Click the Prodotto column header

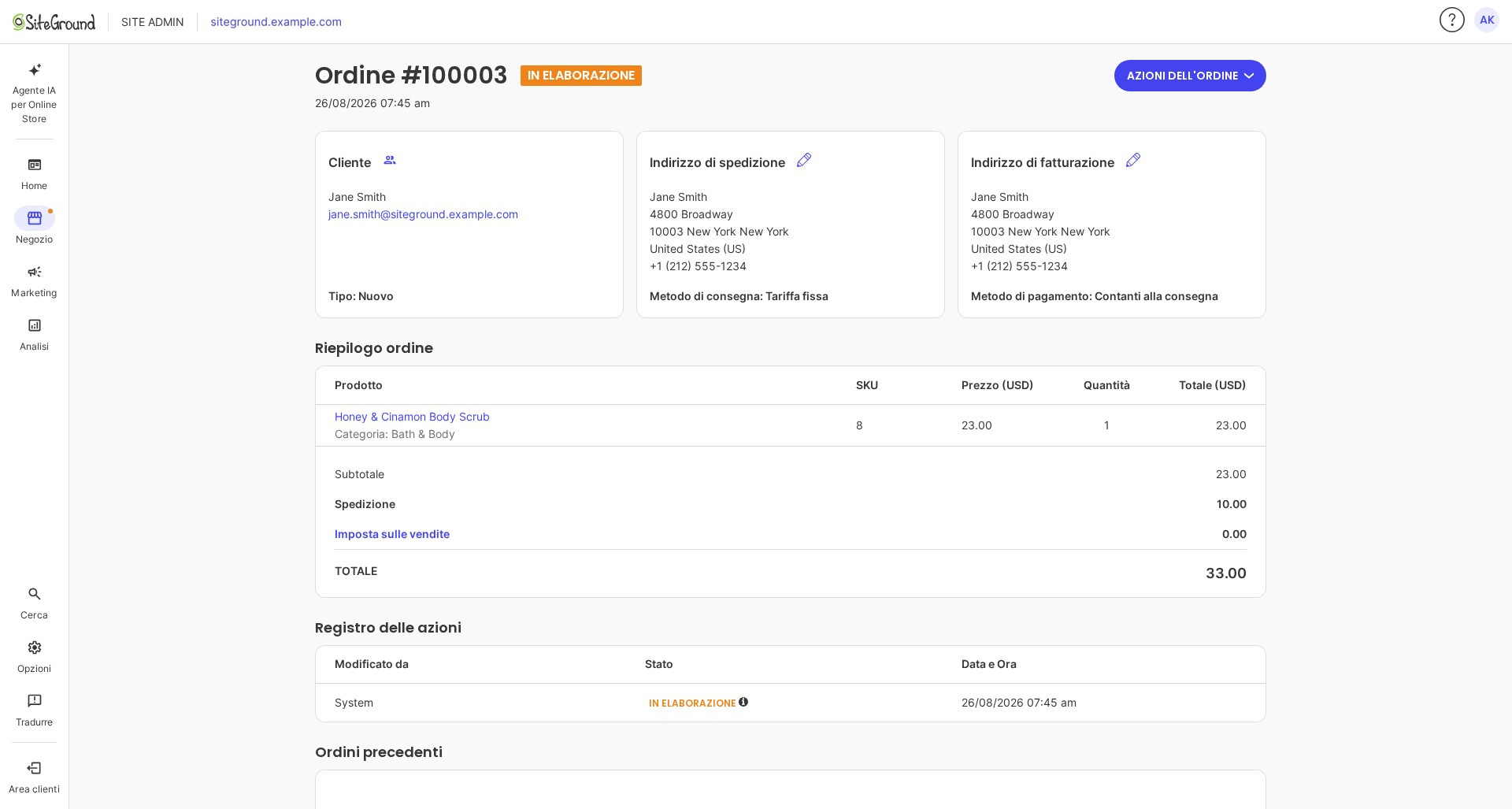pyautogui.click(x=358, y=385)
